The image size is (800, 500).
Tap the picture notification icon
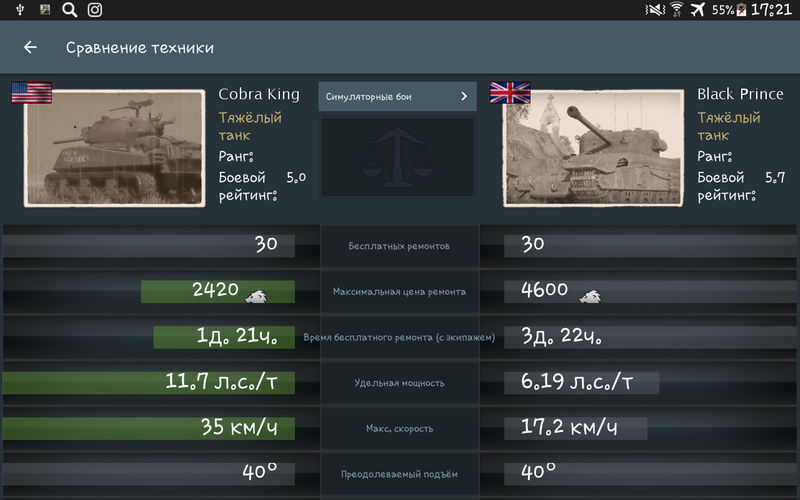pyautogui.click(x=45, y=9)
